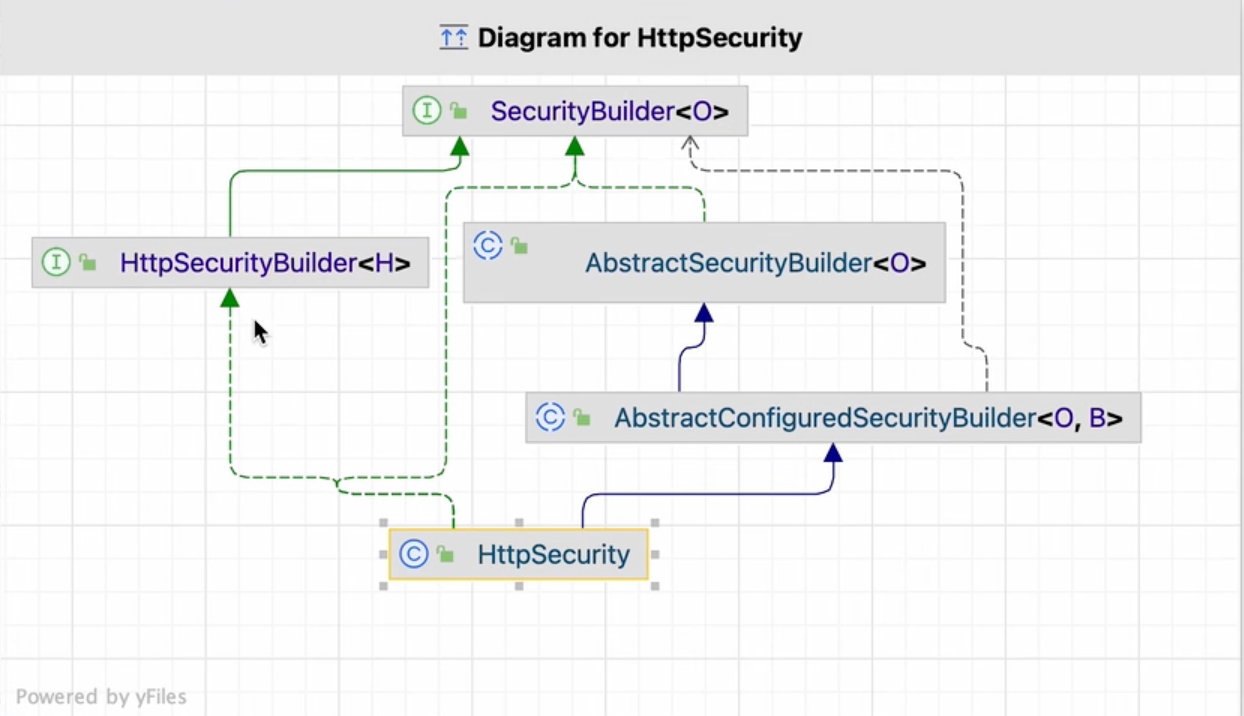Image resolution: width=1244 pixels, height=716 pixels.
Task: Click the lock icon on HttpSecurity node
Action: tap(445, 555)
